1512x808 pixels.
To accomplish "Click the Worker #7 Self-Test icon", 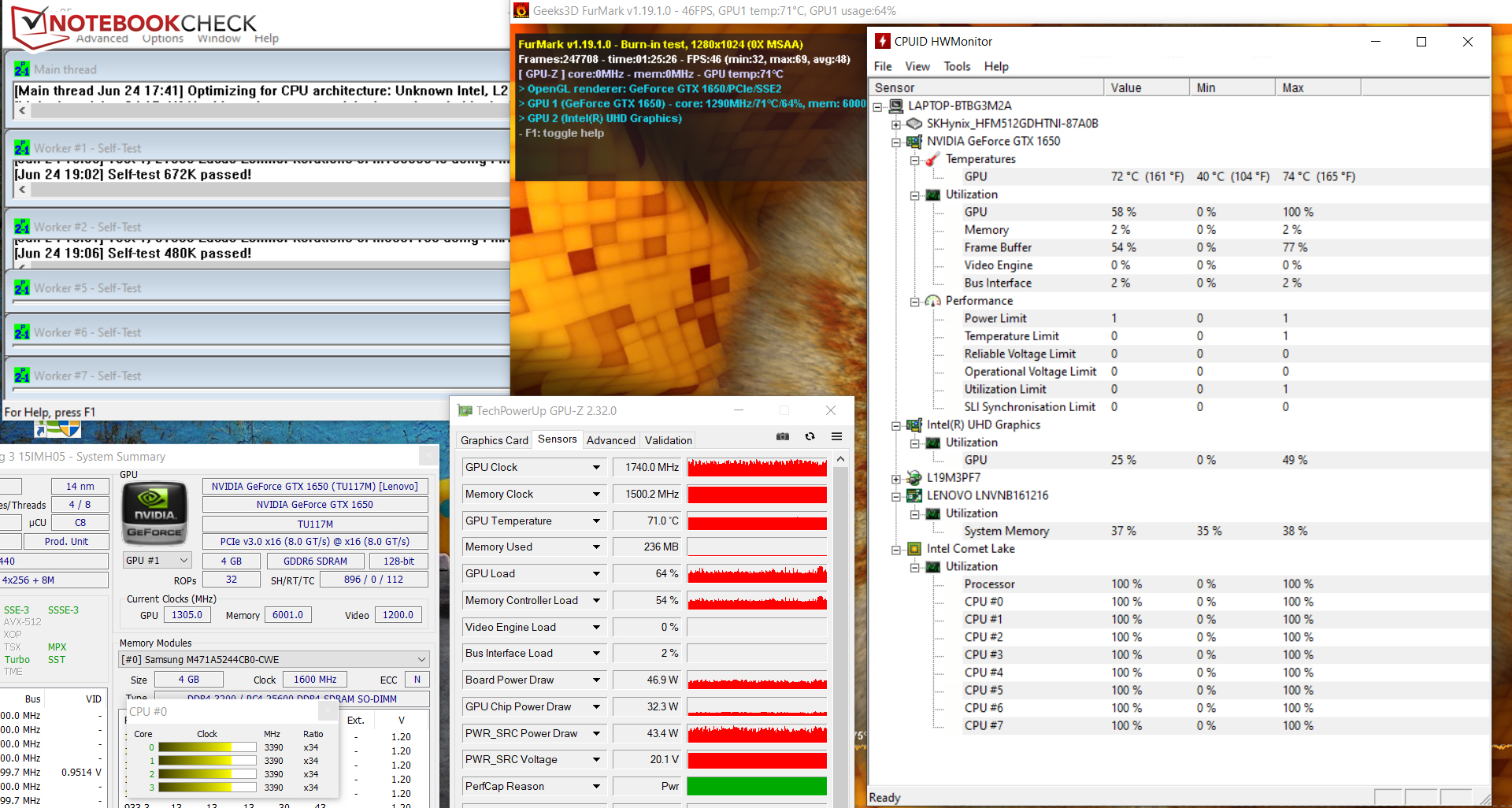I will [x=22, y=376].
